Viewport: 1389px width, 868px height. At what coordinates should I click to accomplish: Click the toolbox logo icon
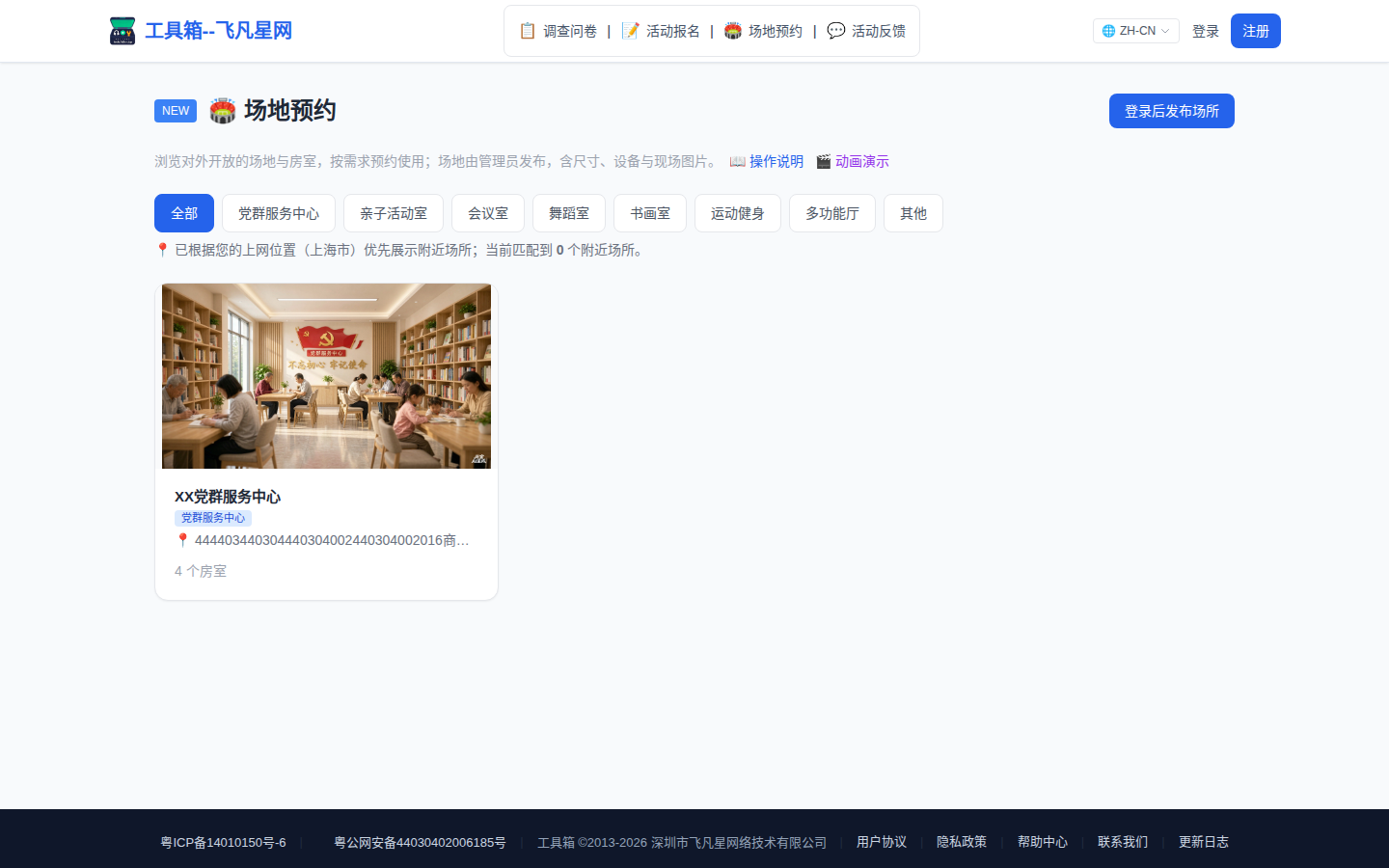pyautogui.click(x=123, y=31)
